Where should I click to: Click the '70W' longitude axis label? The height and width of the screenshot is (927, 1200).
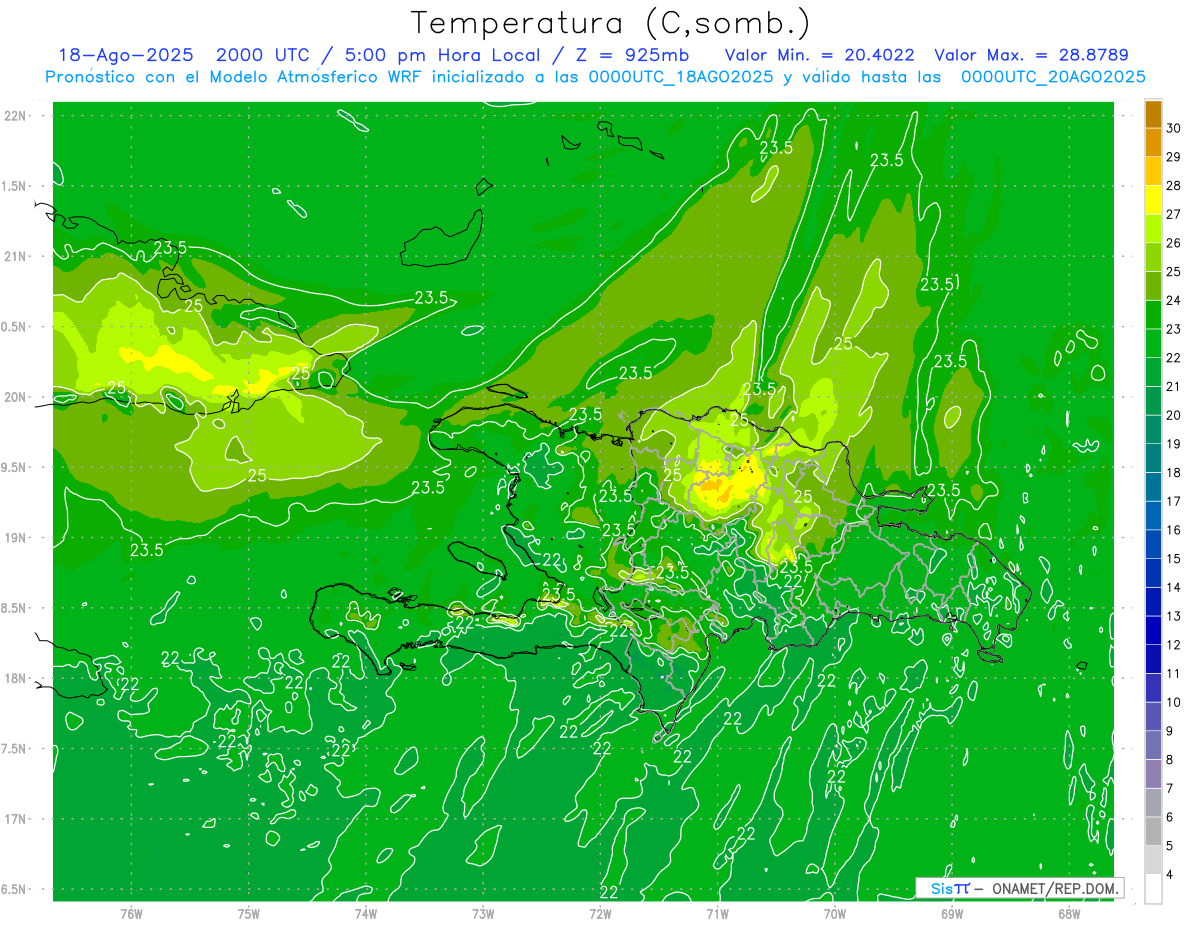pos(835,913)
